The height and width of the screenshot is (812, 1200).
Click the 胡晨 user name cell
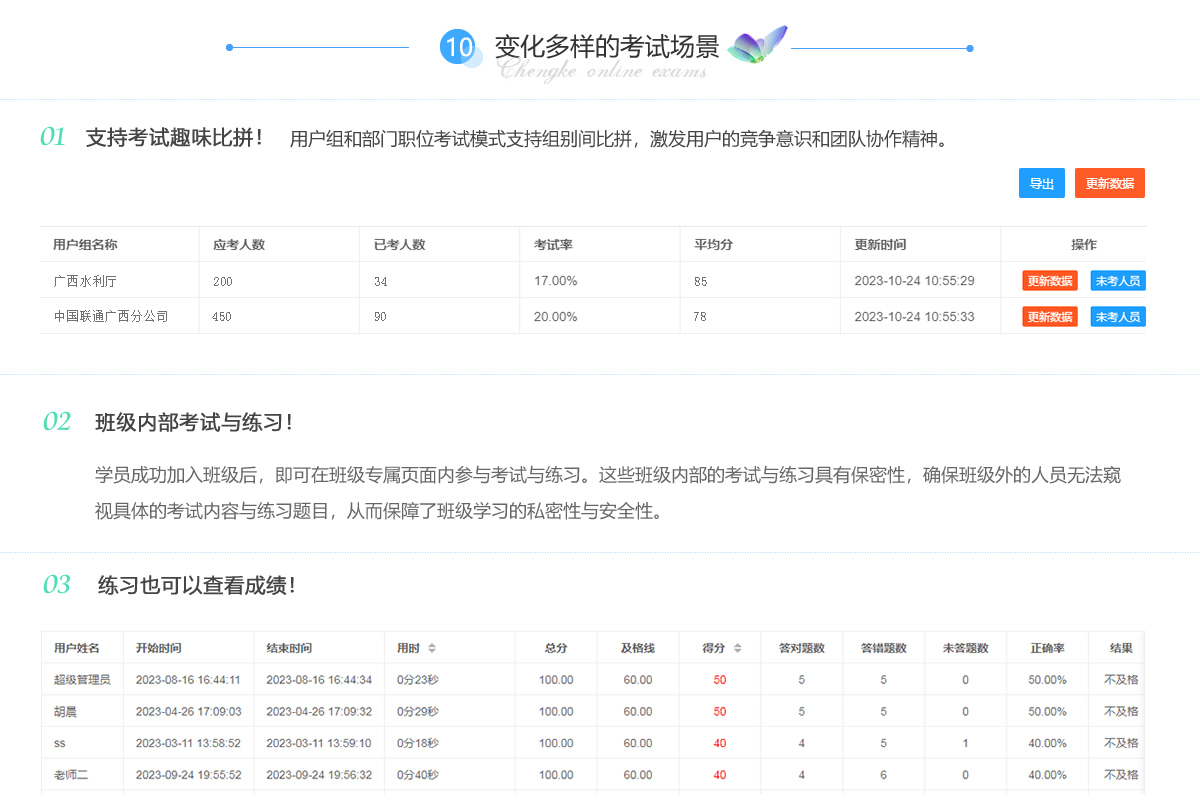(x=65, y=712)
